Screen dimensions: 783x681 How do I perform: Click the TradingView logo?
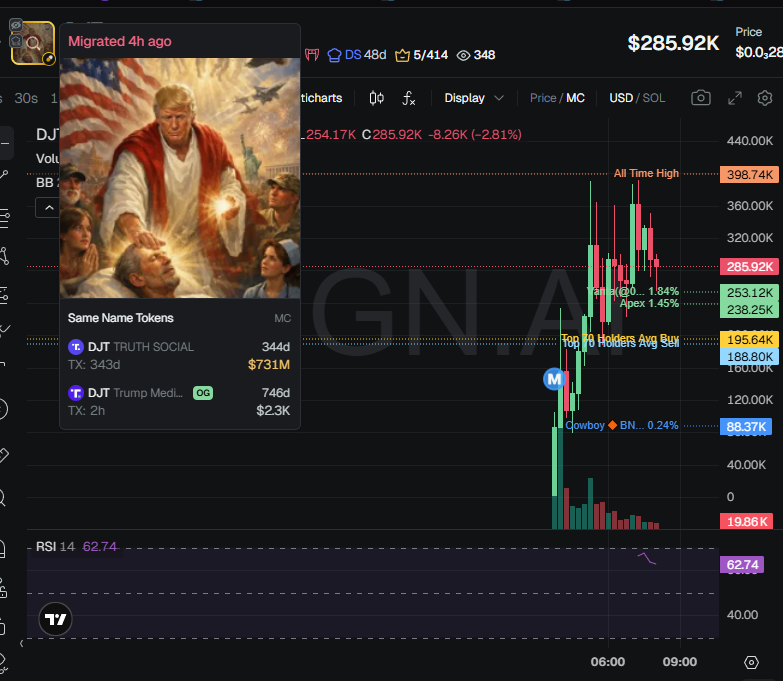coord(55,619)
